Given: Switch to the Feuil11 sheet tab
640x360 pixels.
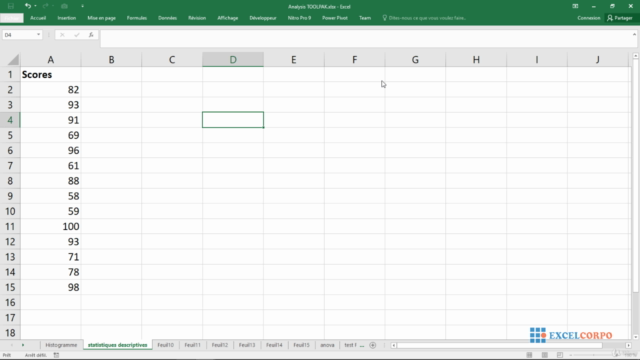Looking at the screenshot, I should [192, 345].
